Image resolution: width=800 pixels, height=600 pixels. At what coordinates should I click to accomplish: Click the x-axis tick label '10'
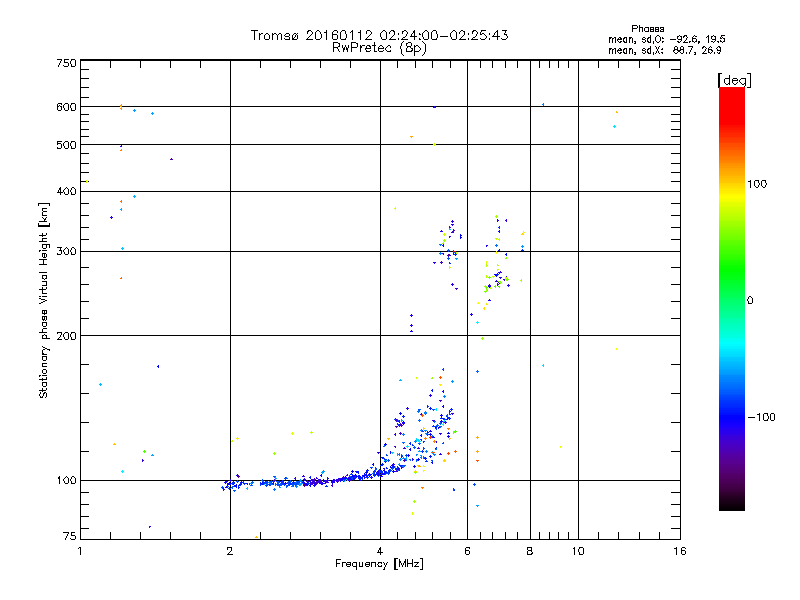pos(578,551)
